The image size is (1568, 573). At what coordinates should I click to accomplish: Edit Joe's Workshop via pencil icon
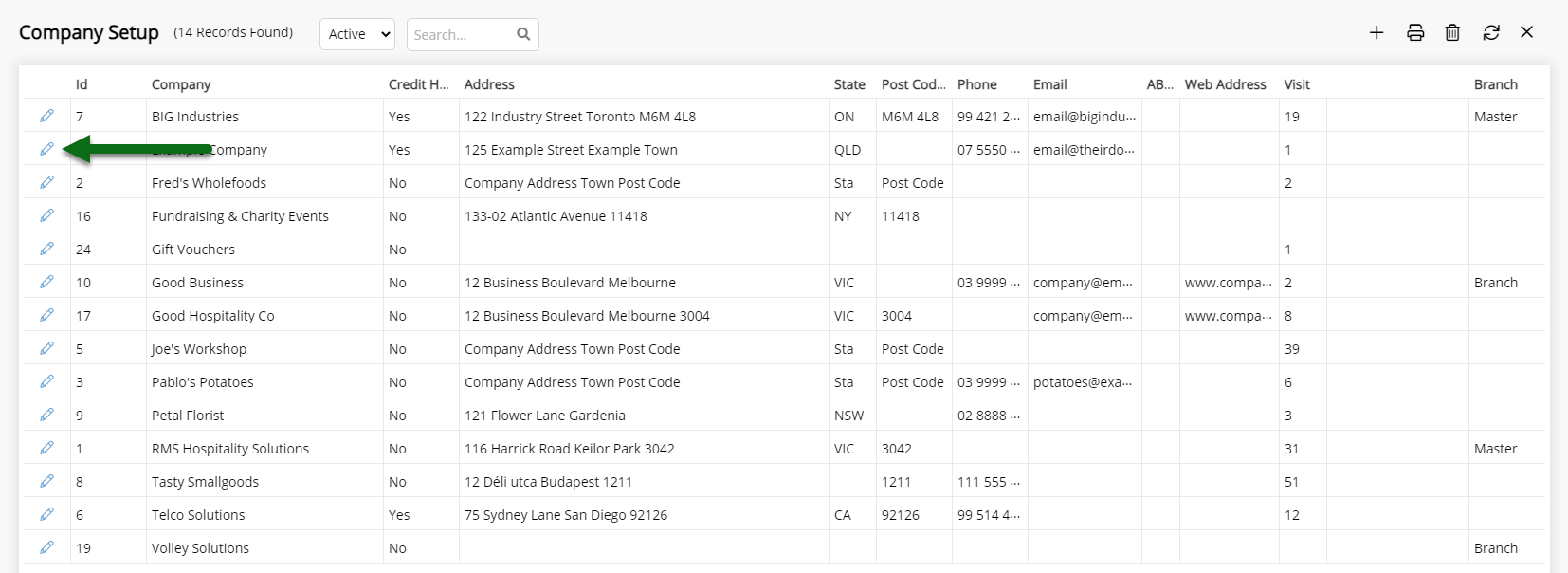click(x=46, y=348)
